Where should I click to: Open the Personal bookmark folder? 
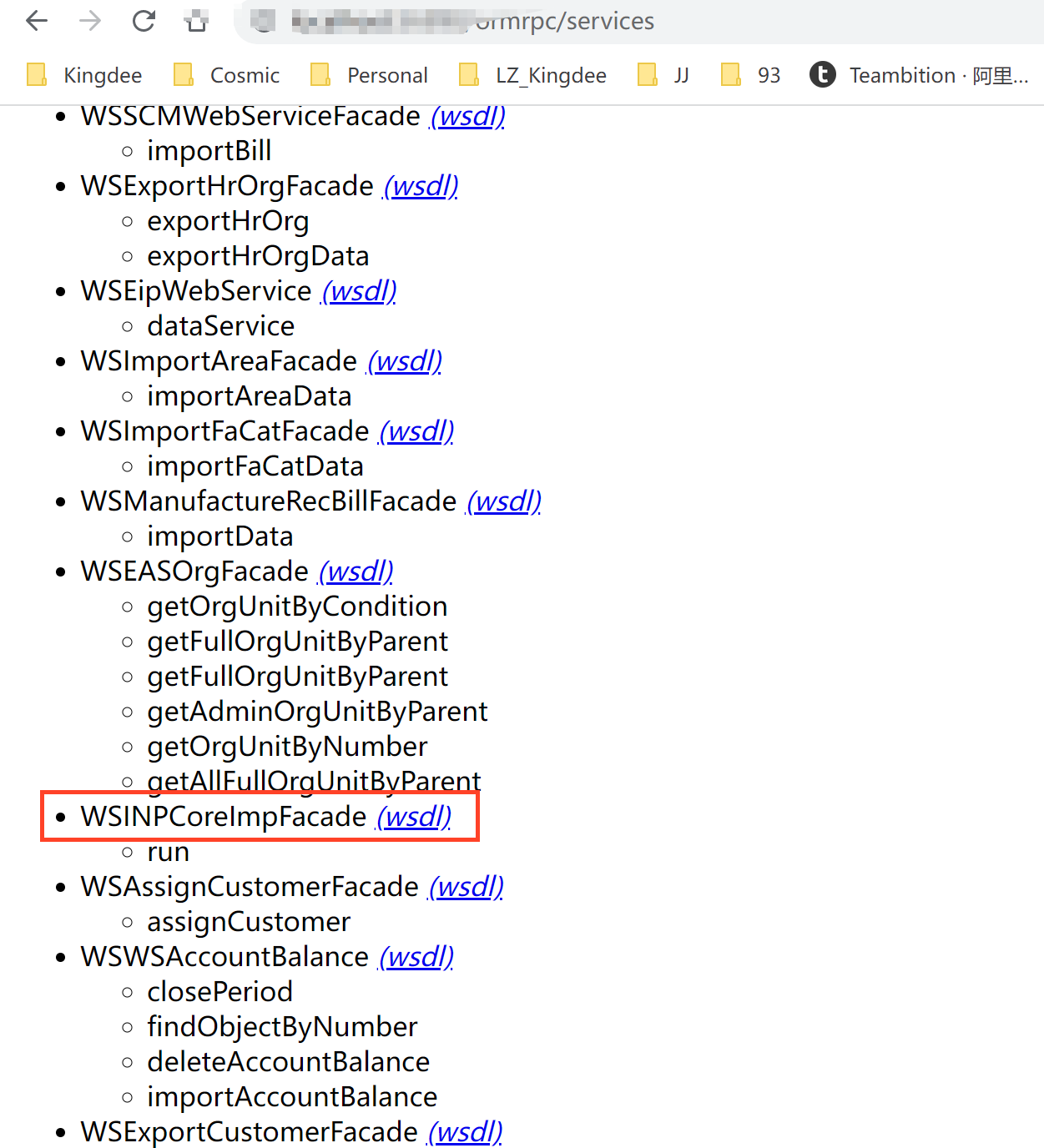369,75
